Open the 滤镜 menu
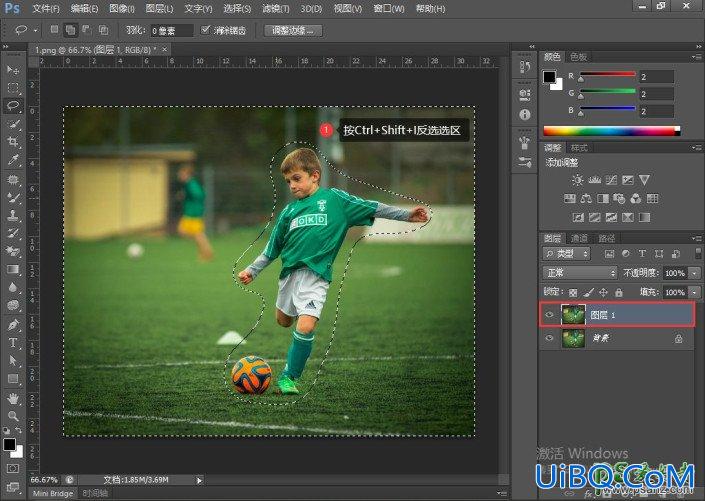Viewport: 705px width, 501px height. coord(276,9)
